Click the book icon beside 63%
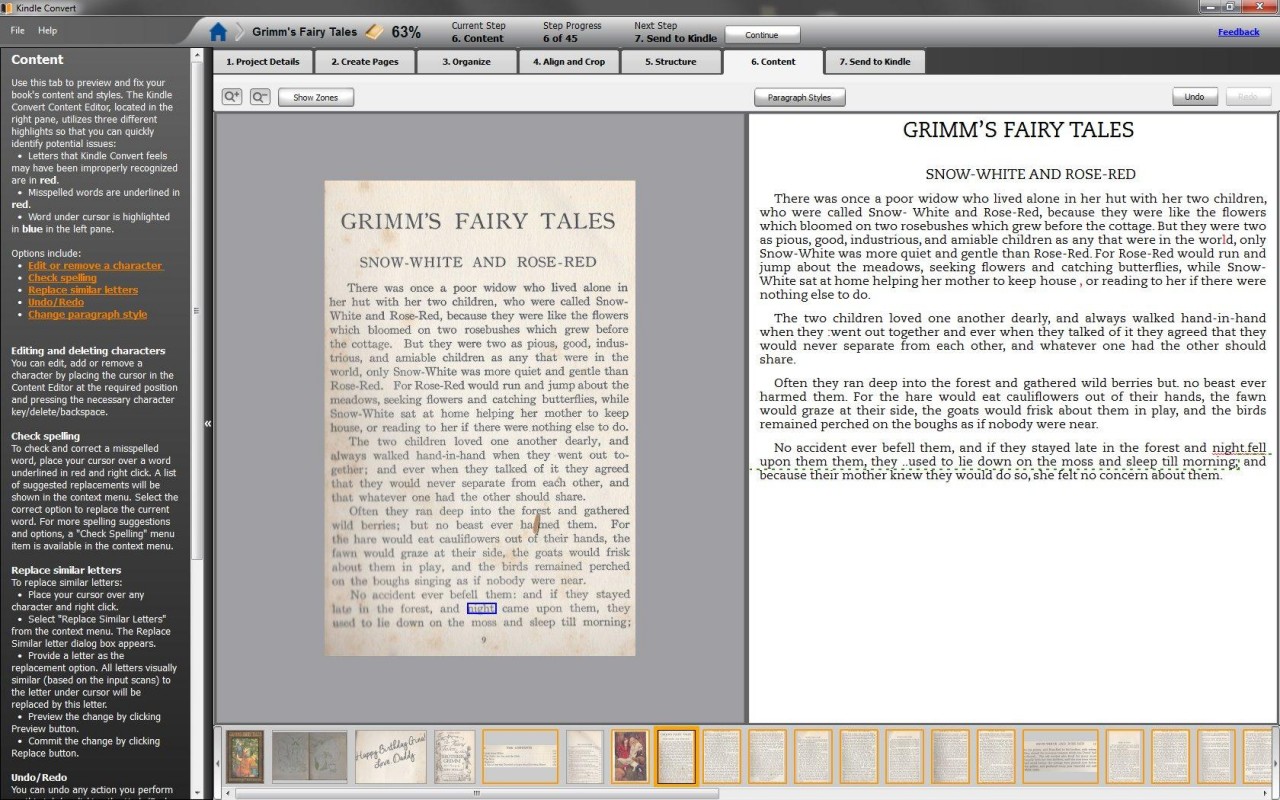The height and width of the screenshot is (800, 1280). click(x=373, y=32)
